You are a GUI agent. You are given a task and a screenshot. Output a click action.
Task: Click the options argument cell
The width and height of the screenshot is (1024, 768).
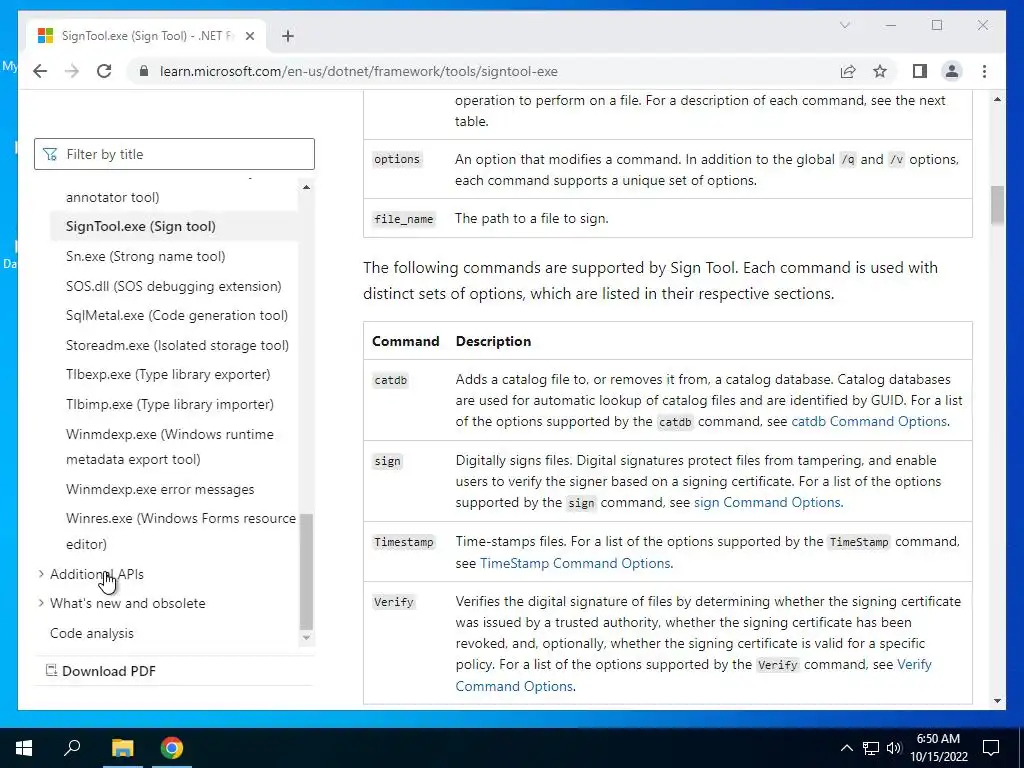click(x=397, y=159)
